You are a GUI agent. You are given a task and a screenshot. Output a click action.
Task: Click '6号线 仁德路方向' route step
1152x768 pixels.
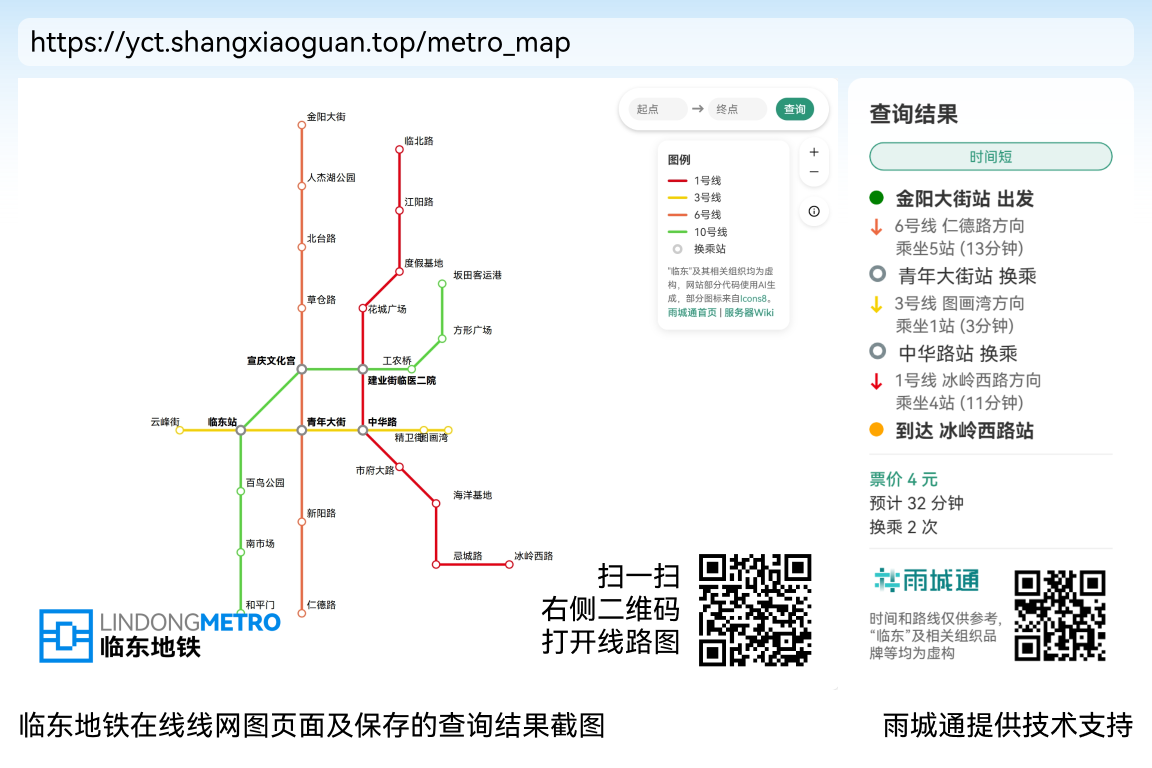click(959, 226)
